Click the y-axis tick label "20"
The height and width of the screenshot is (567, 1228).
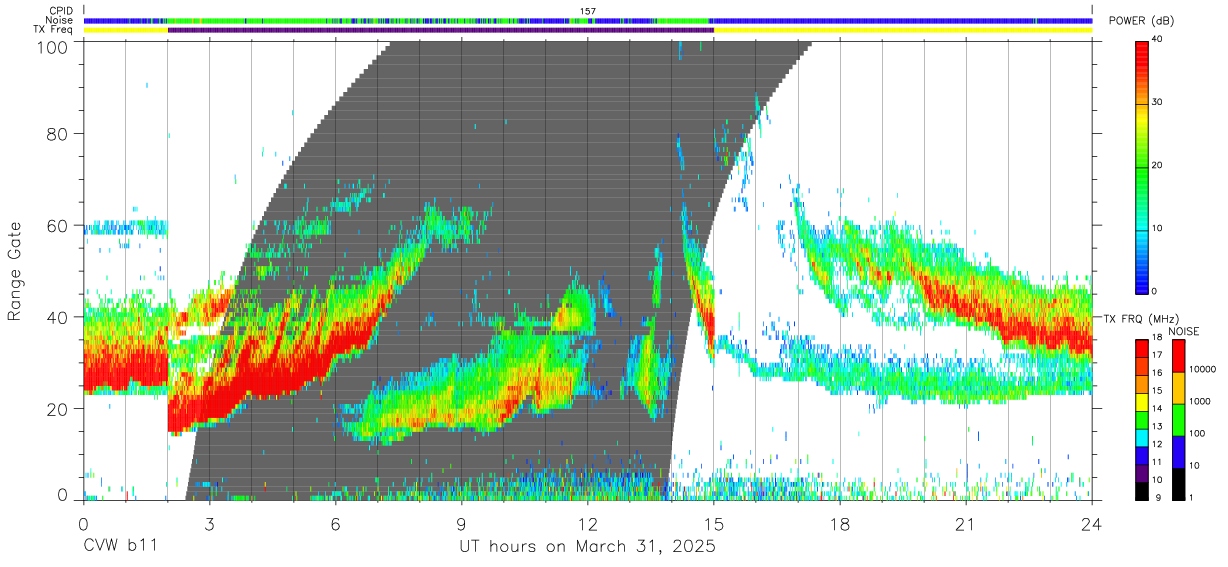pos(58,409)
